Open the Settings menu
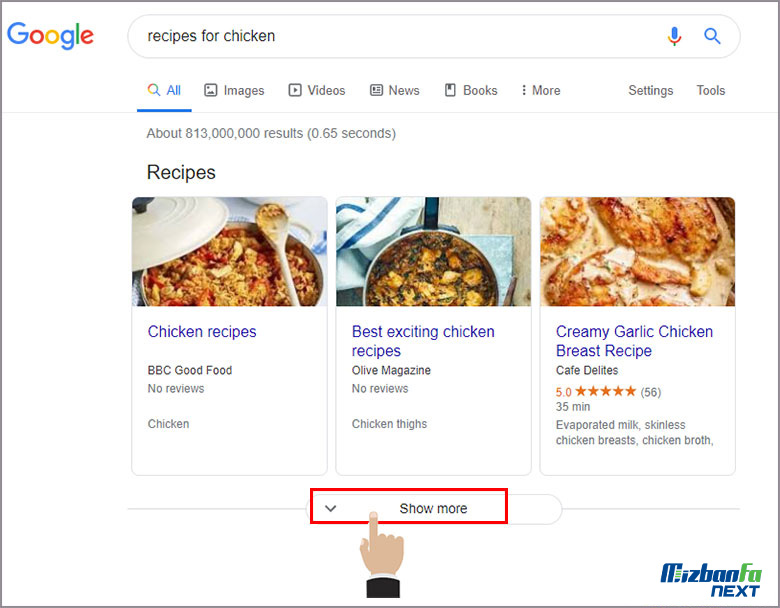Image resolution: width=780 pixels, height=608 pixels. point(650,90)
